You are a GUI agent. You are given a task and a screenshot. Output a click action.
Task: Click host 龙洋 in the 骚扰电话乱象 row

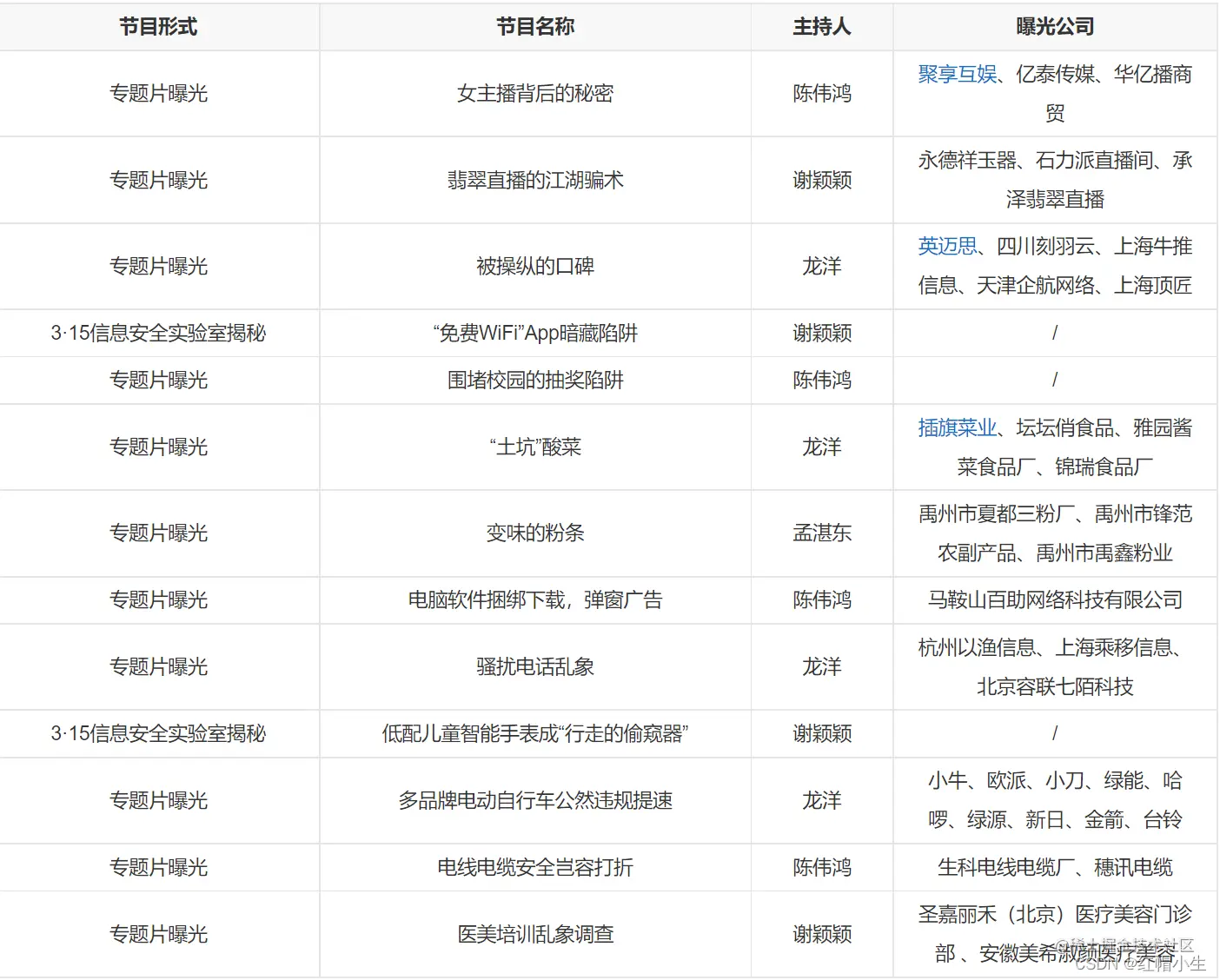click(x=822, y=667)
